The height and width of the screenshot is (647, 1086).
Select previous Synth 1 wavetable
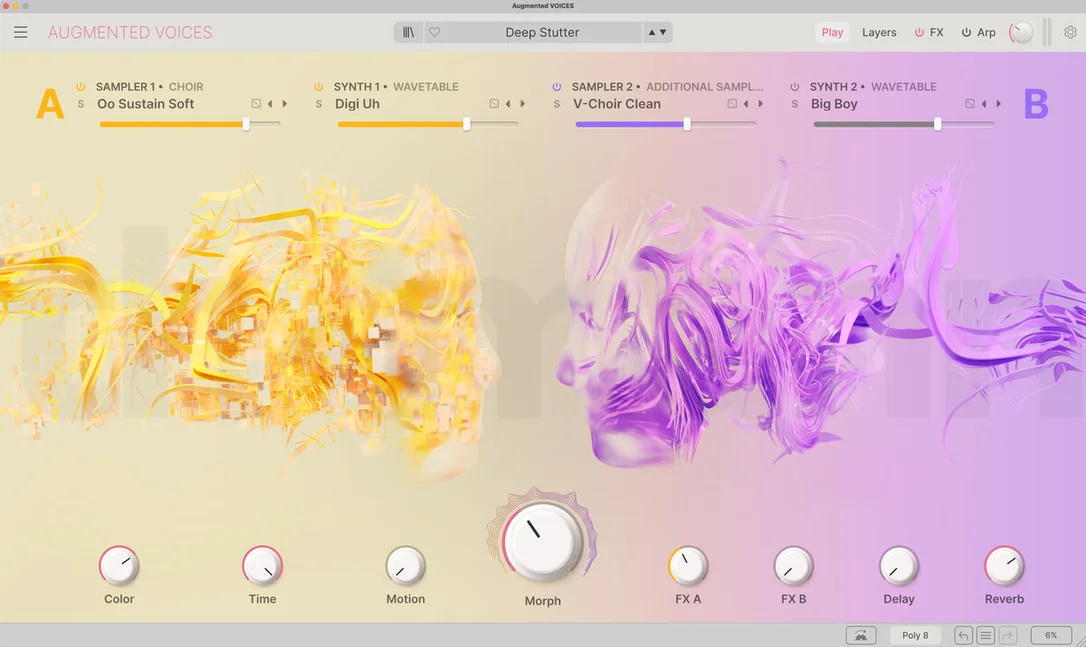508,104
